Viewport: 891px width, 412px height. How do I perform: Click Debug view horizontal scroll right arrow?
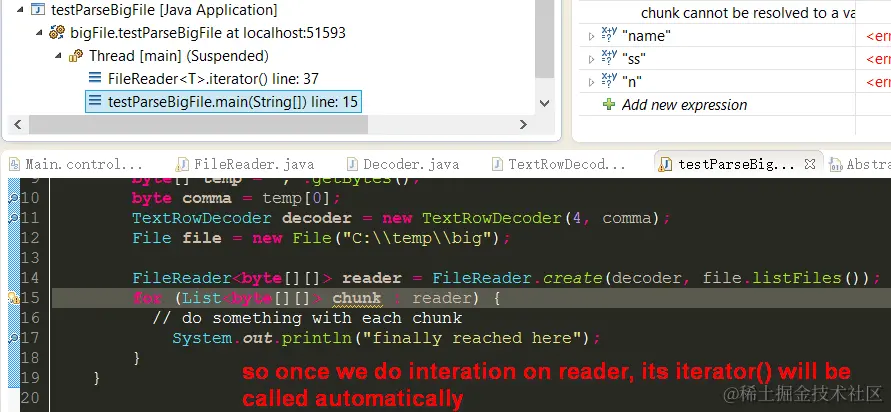523,124
